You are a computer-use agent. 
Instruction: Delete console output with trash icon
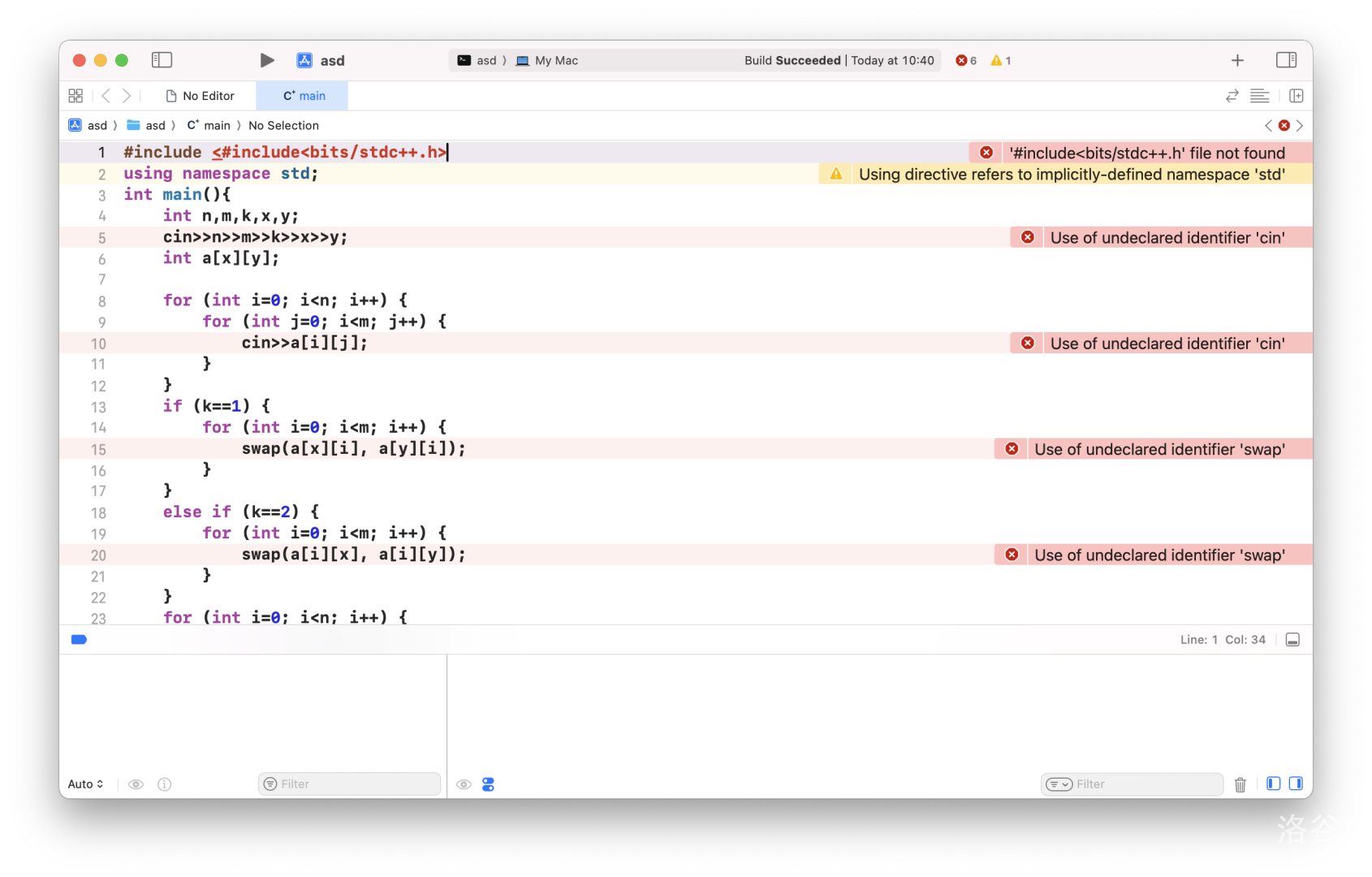pos(1240,784)
